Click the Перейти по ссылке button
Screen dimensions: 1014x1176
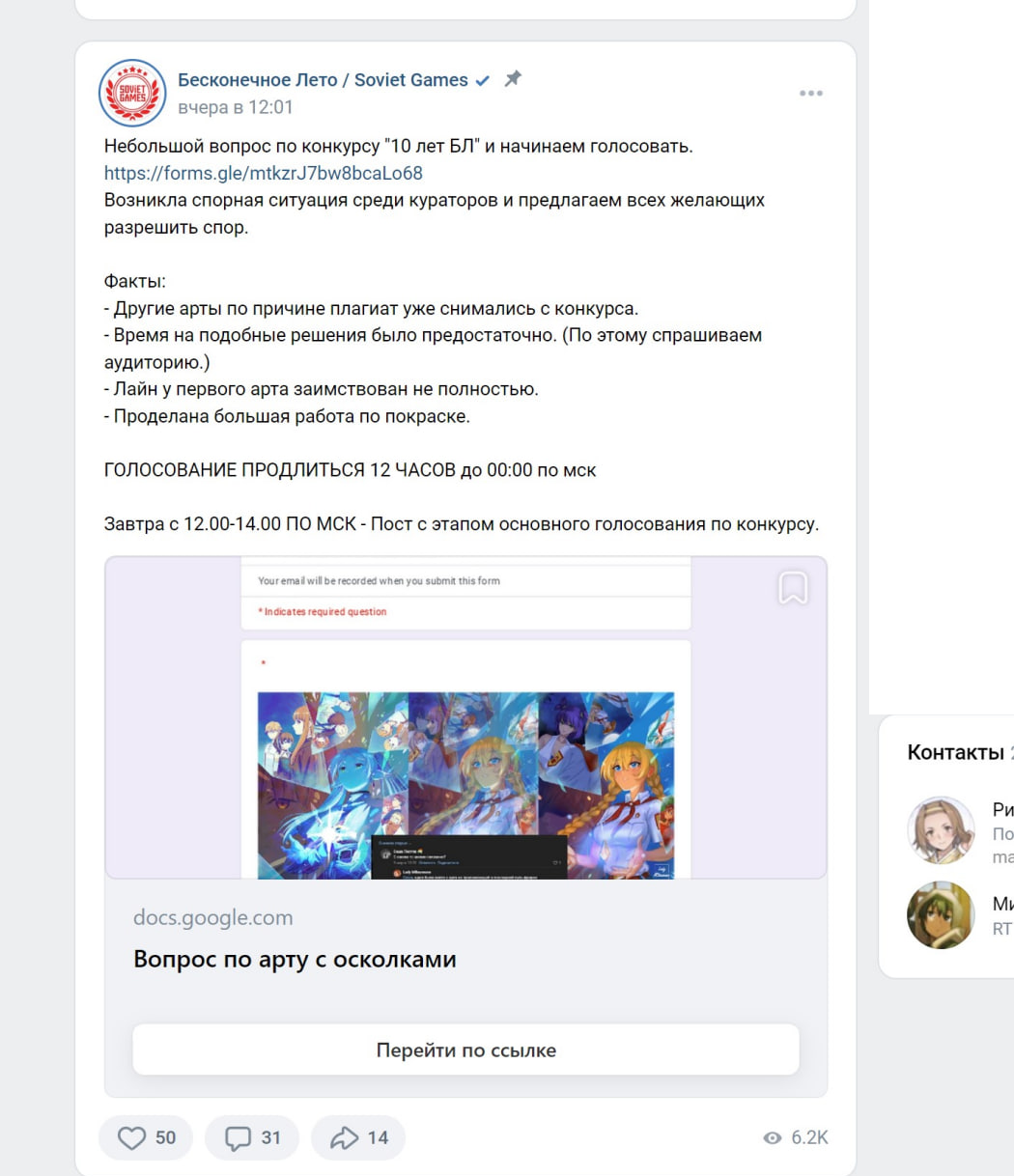point(465,1050)
